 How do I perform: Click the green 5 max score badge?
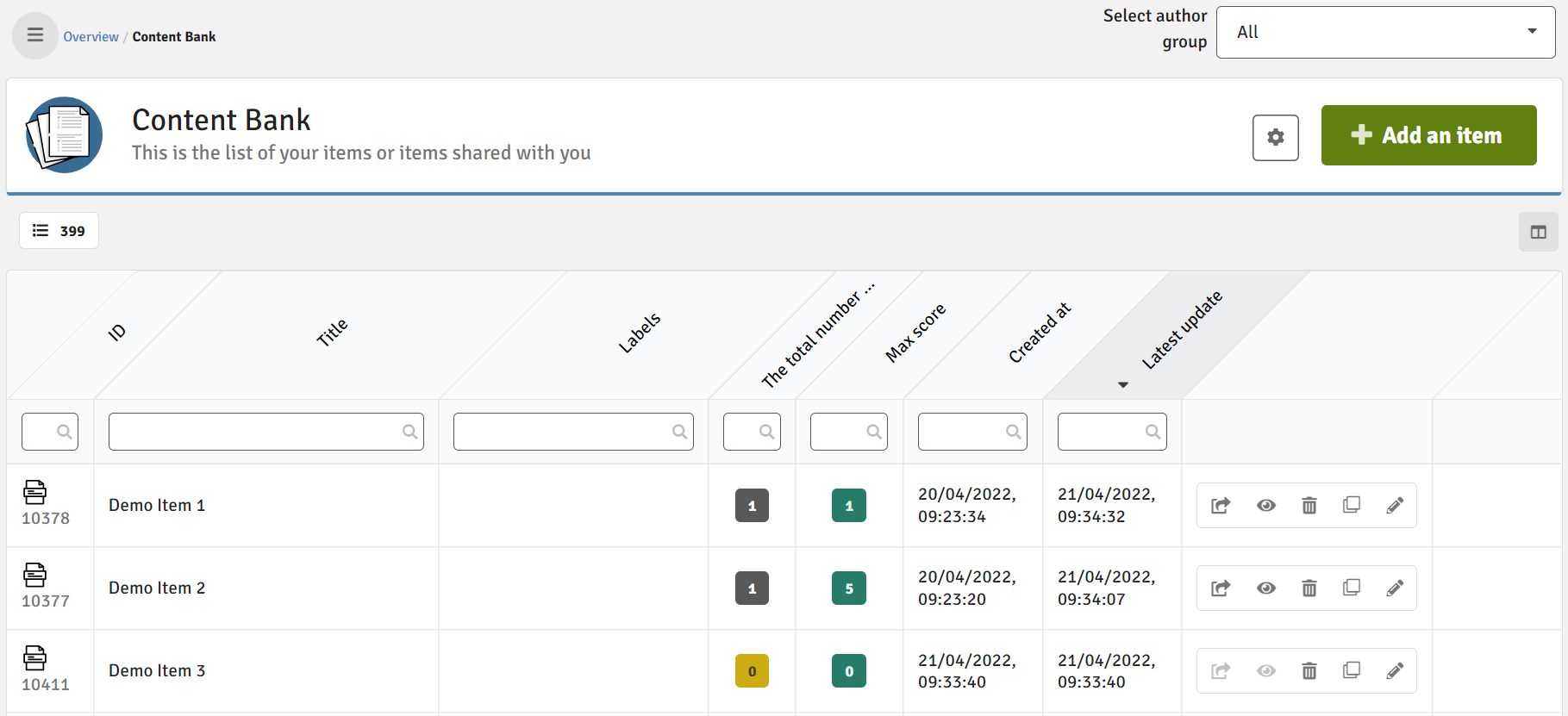point(849,588)
